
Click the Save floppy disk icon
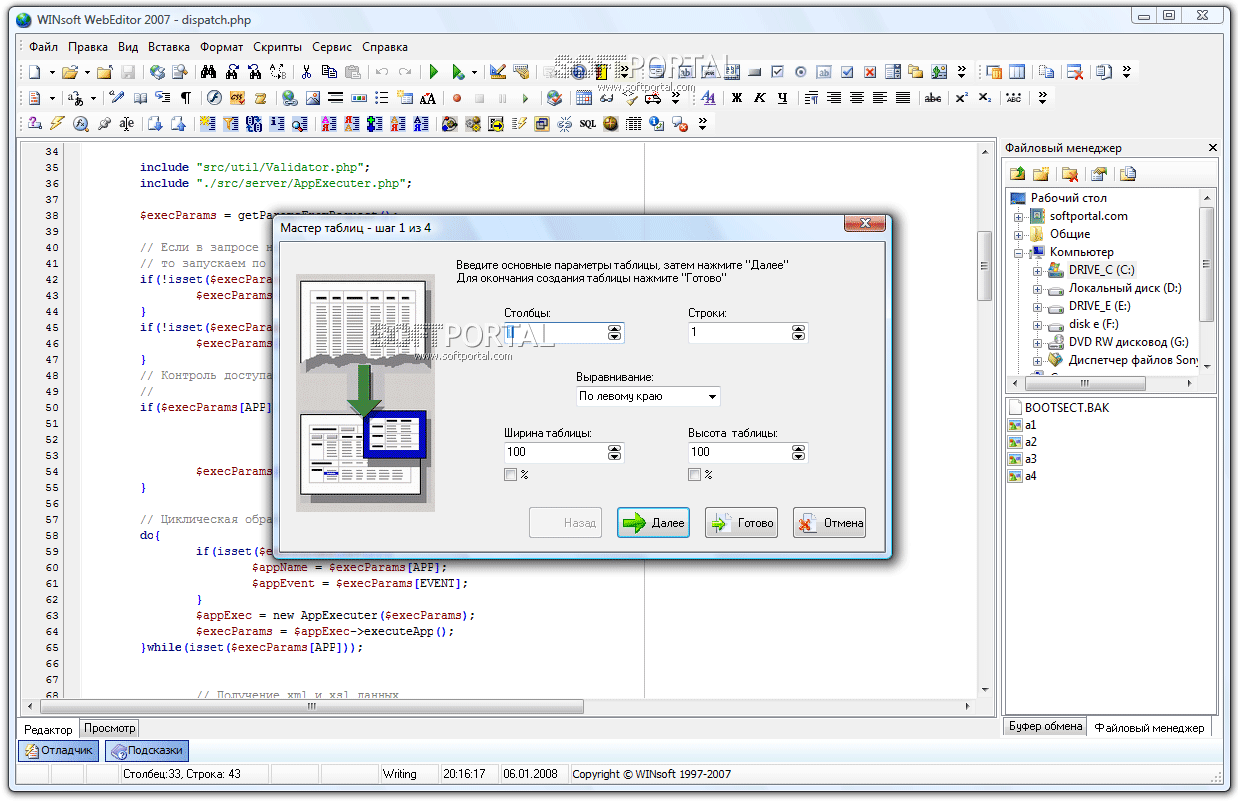click(x=128, y=72)
